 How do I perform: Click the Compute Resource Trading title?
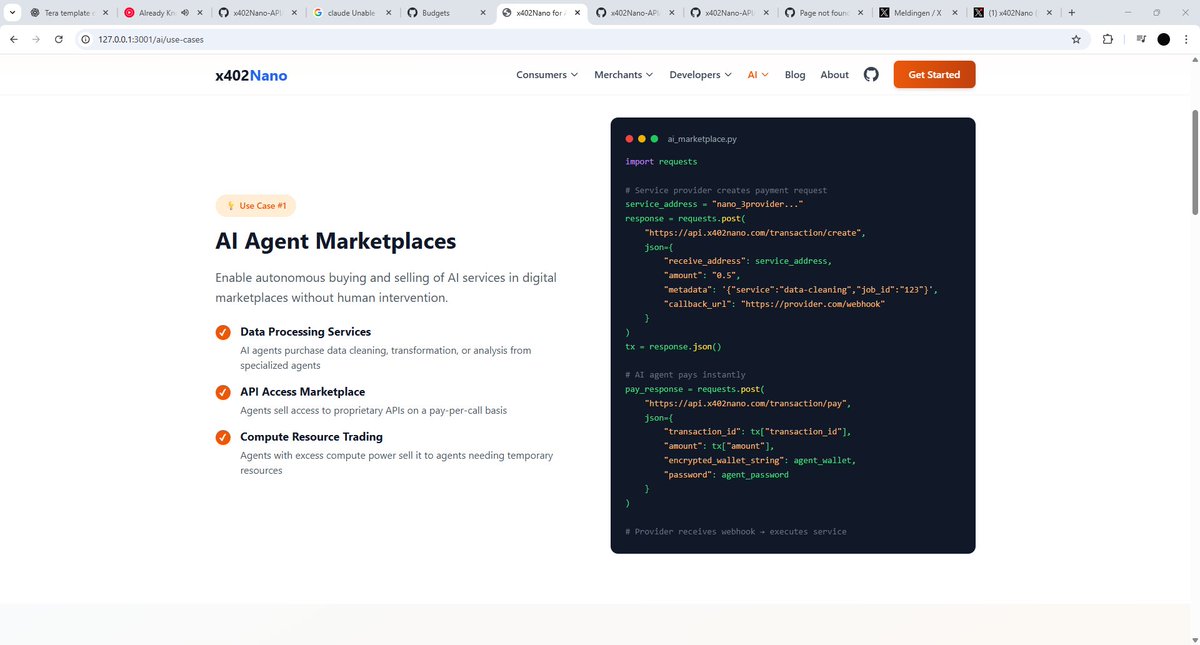pos(311,437)
